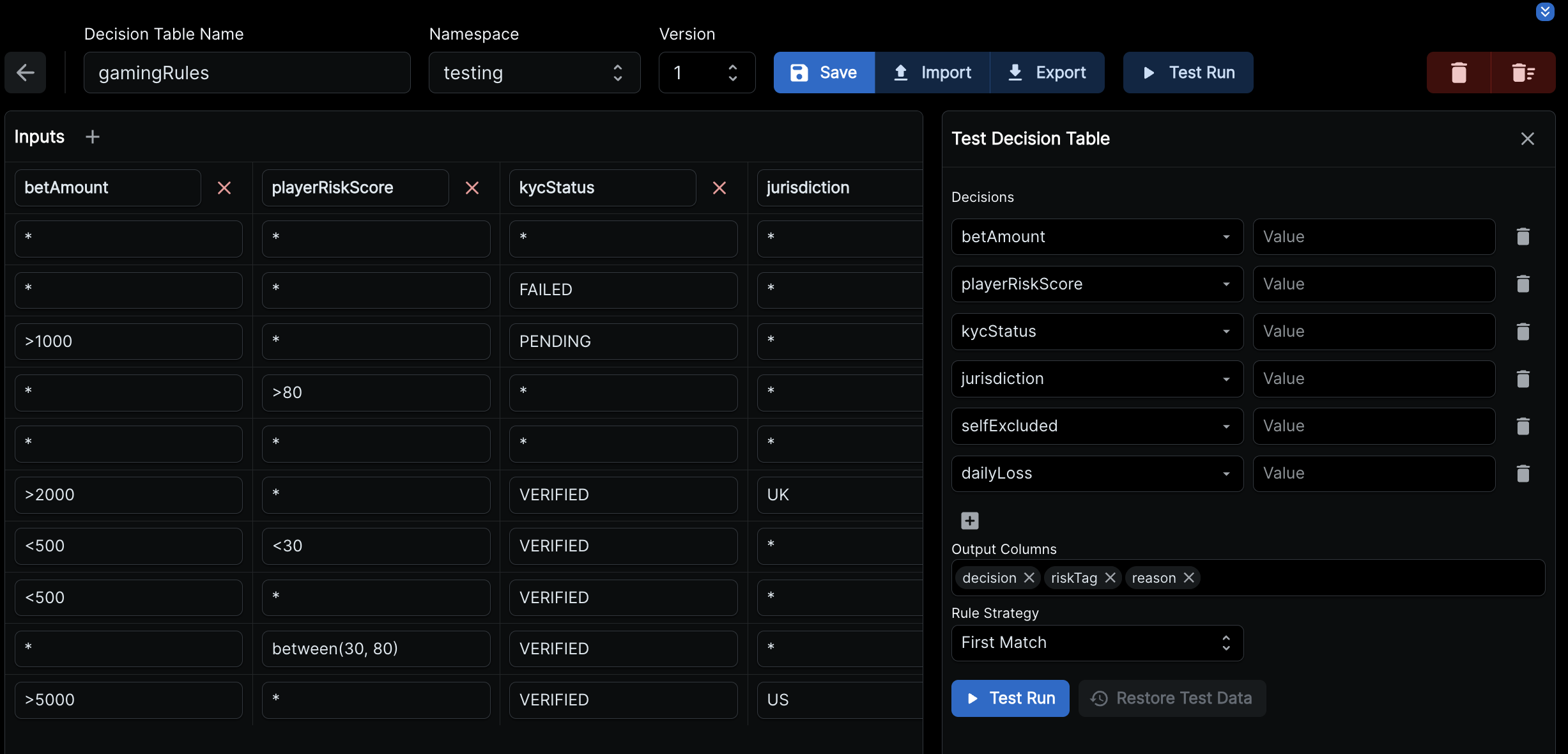The height and width of the screenshot is (754, 1568).
Task: Import a decision table
Action: point(933,73)
